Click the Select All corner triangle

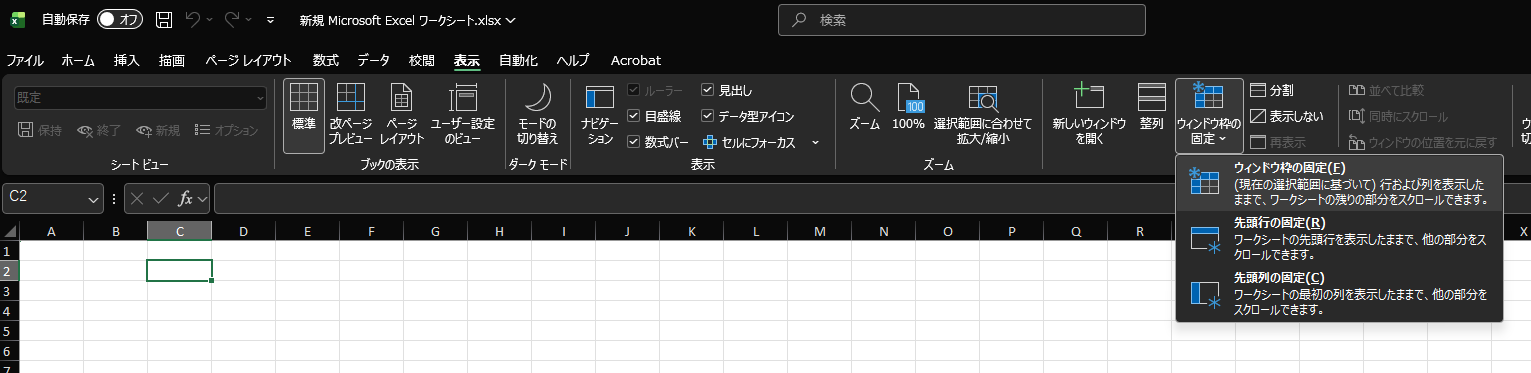tap(9, 232)
